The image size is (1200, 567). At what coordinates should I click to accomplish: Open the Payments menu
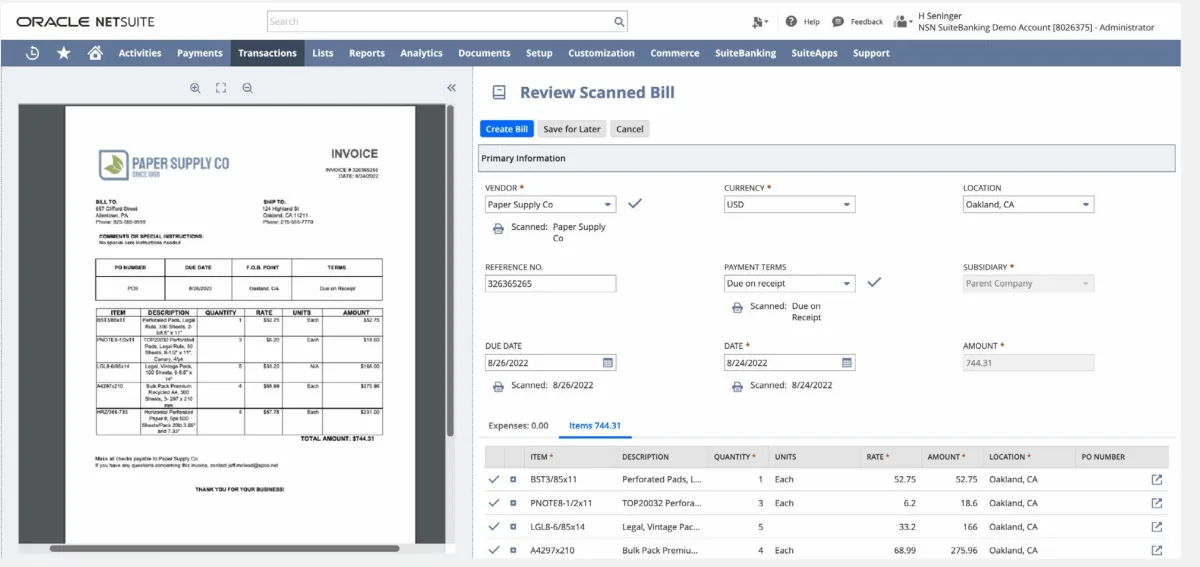(x=200, y=53)
